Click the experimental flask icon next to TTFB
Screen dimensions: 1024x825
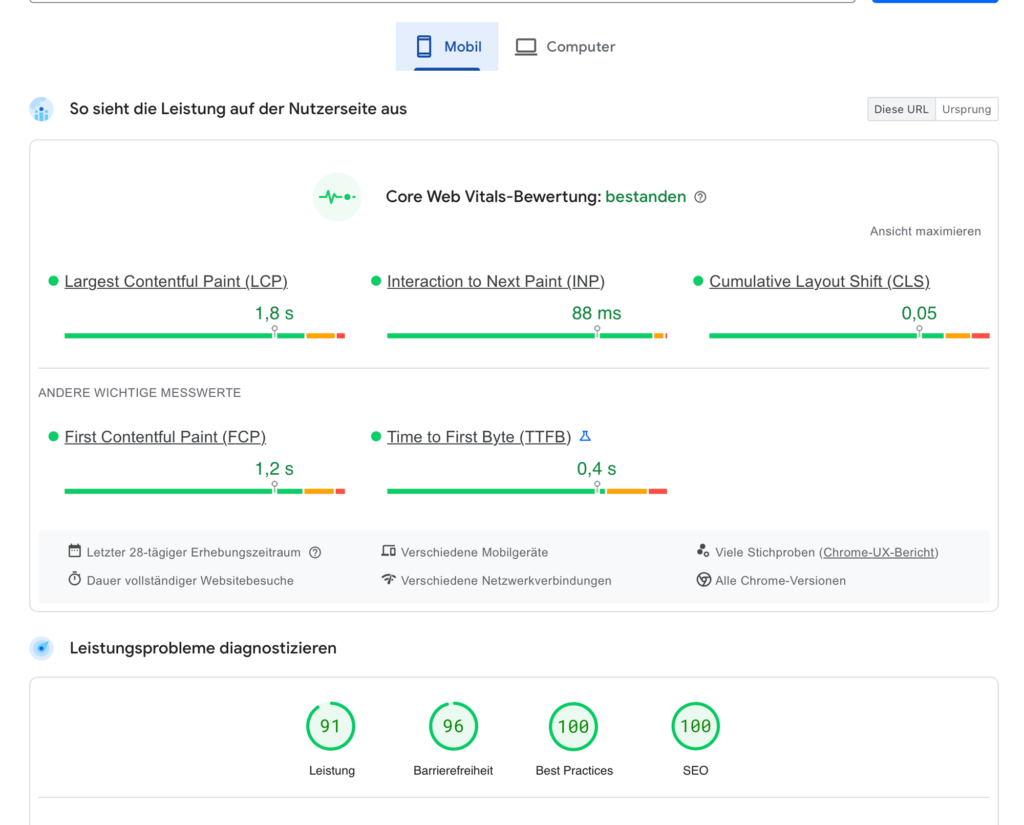[586, 436]
